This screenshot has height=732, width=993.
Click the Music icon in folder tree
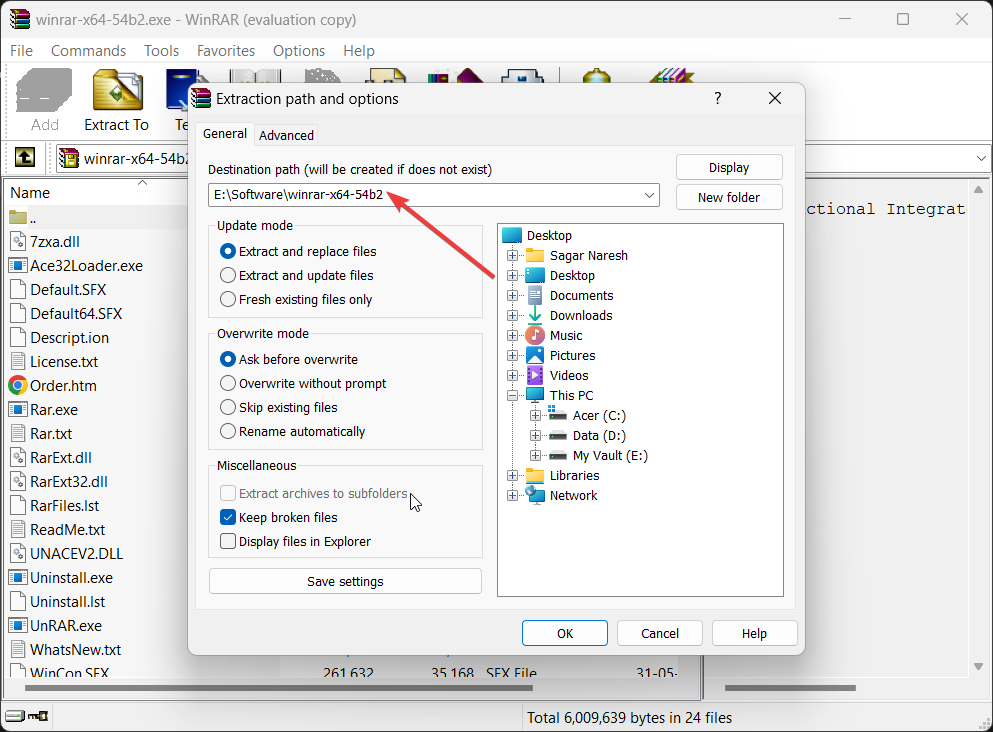tap(535, 335)
